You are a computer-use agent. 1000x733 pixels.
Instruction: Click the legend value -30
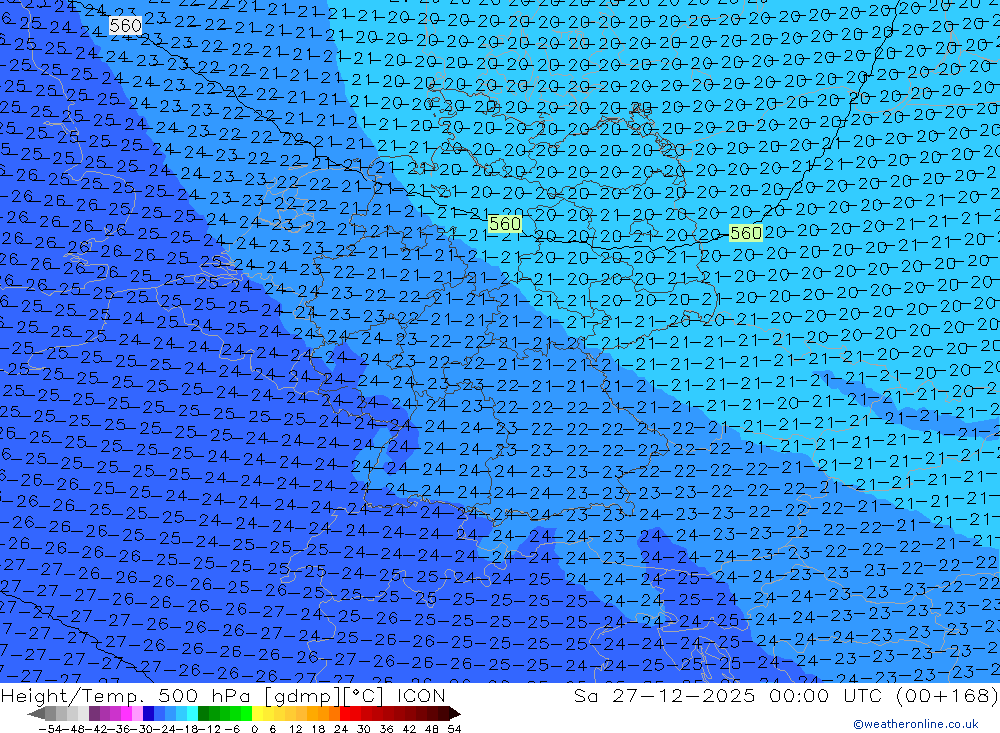click(141, 729)
